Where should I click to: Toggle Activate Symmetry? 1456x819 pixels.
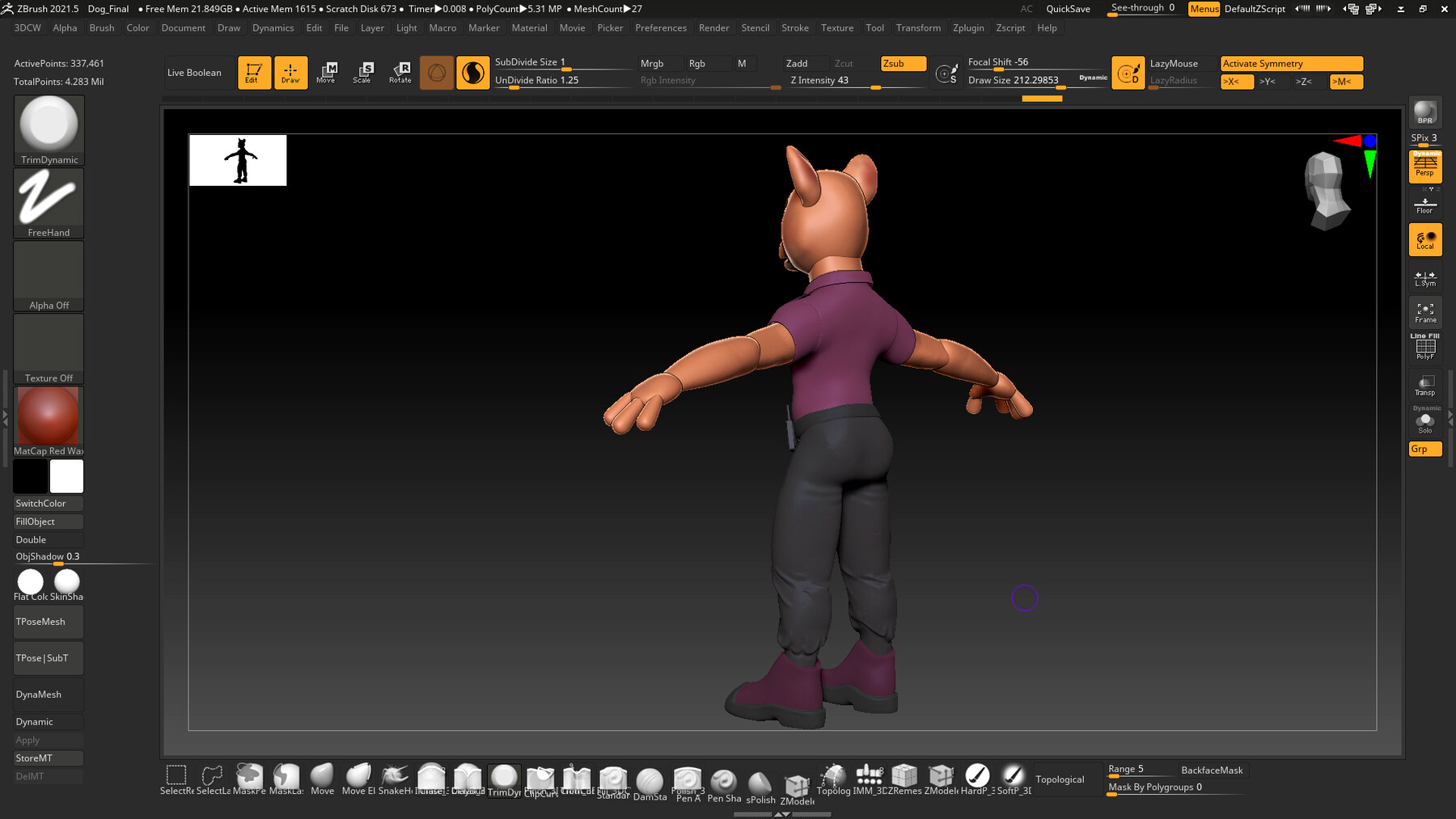1291,63
